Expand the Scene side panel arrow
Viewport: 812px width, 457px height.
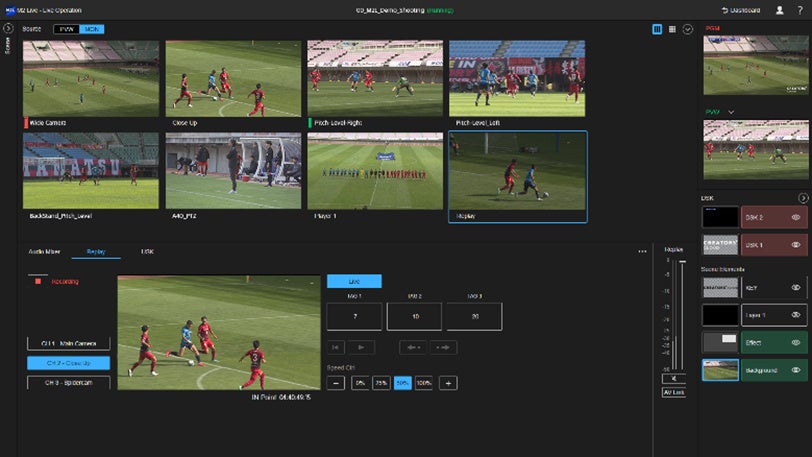(8, 28)
